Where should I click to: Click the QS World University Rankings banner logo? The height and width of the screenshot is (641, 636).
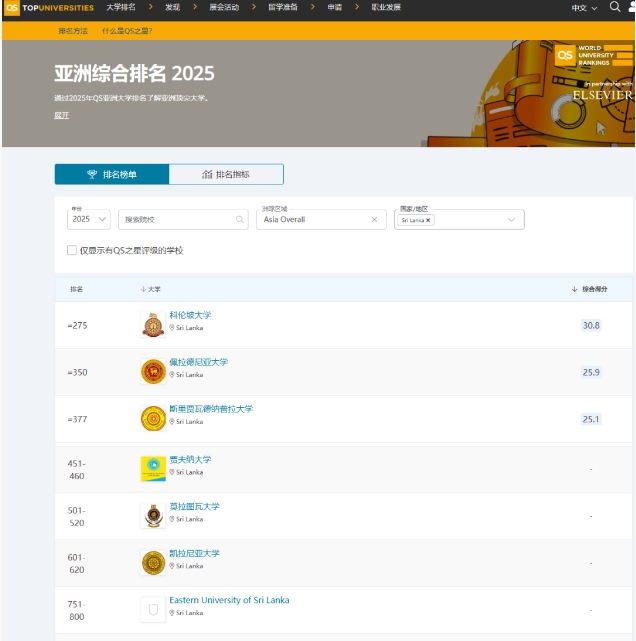pyautogui.click(x=593, y=55)
